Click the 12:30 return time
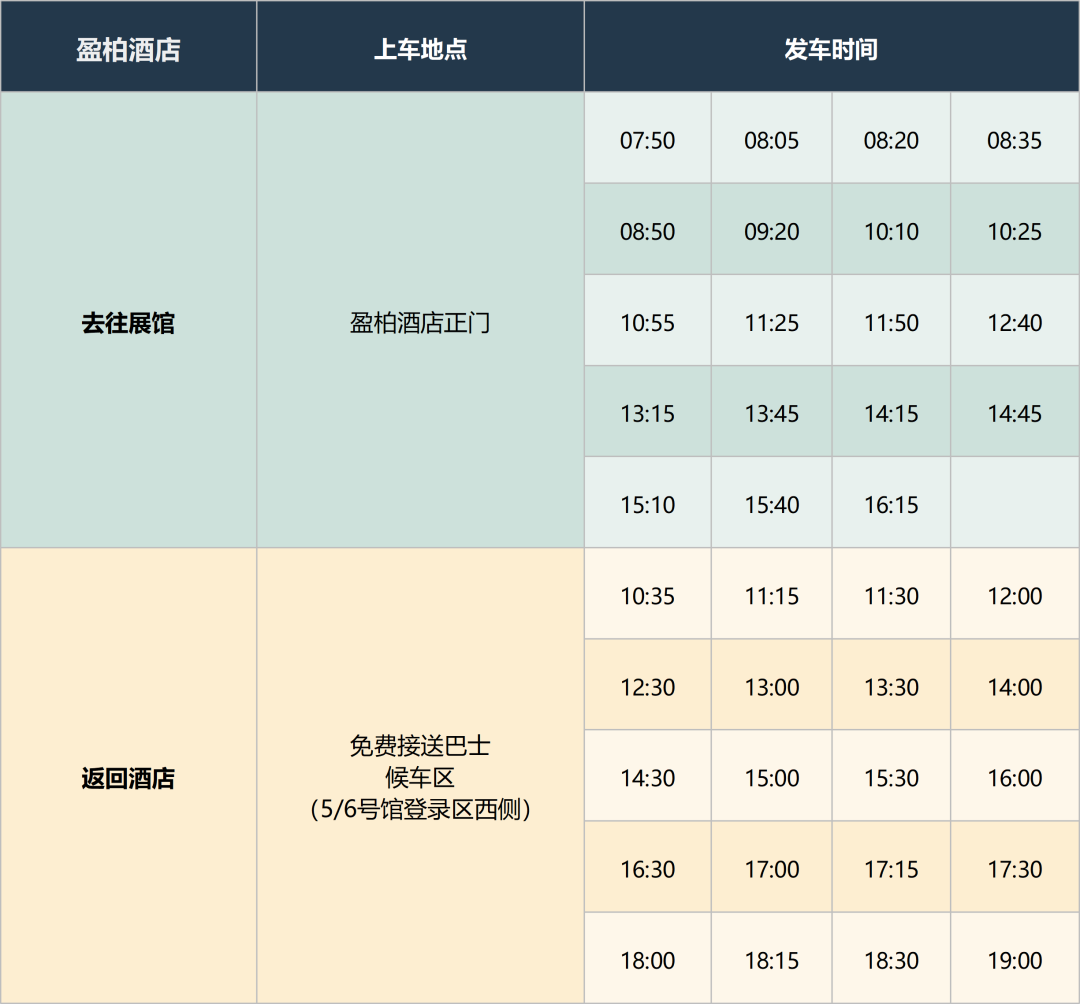 click(647, 684)
